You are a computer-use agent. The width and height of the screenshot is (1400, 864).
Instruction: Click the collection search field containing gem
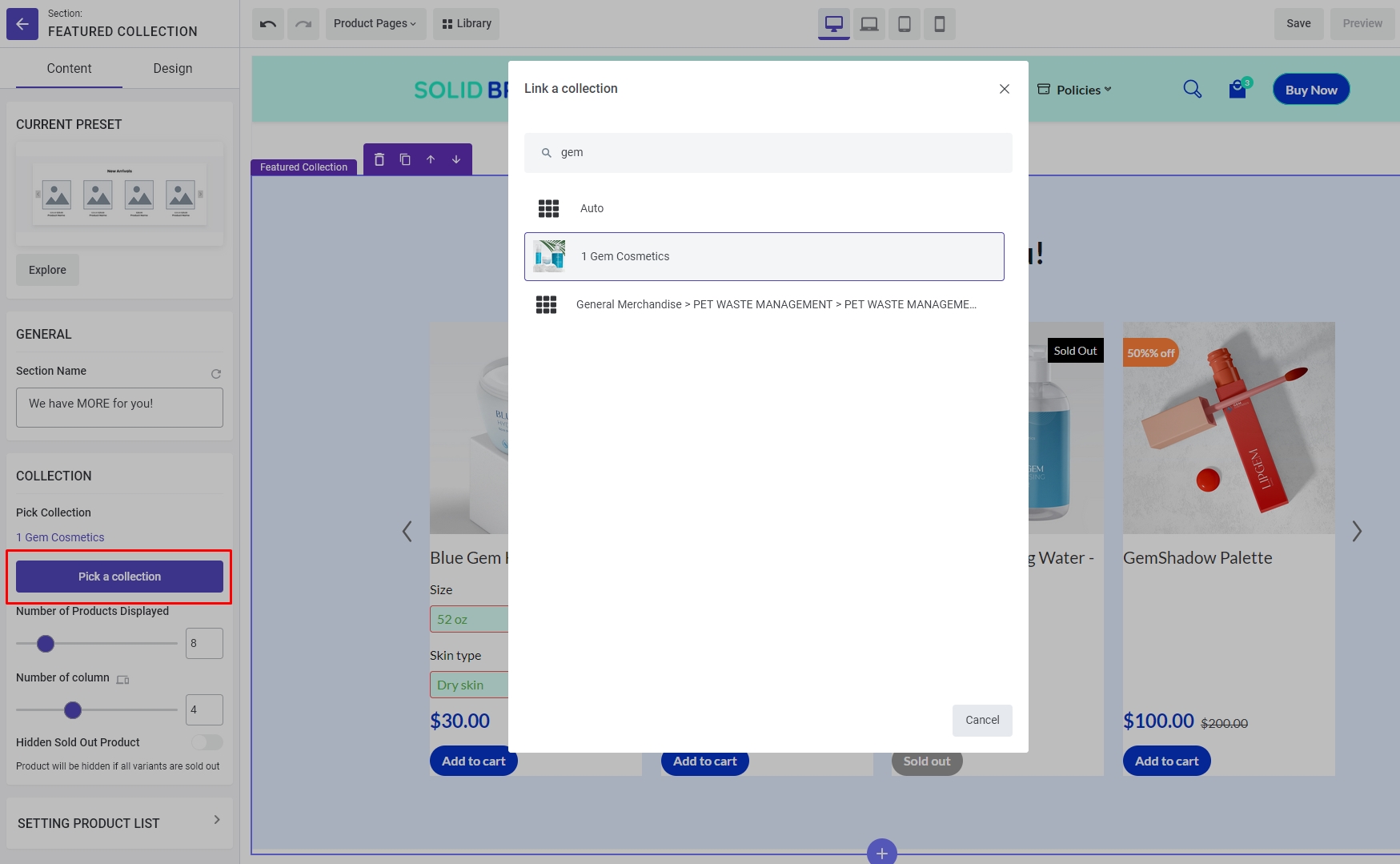click(x=768, y=153)
